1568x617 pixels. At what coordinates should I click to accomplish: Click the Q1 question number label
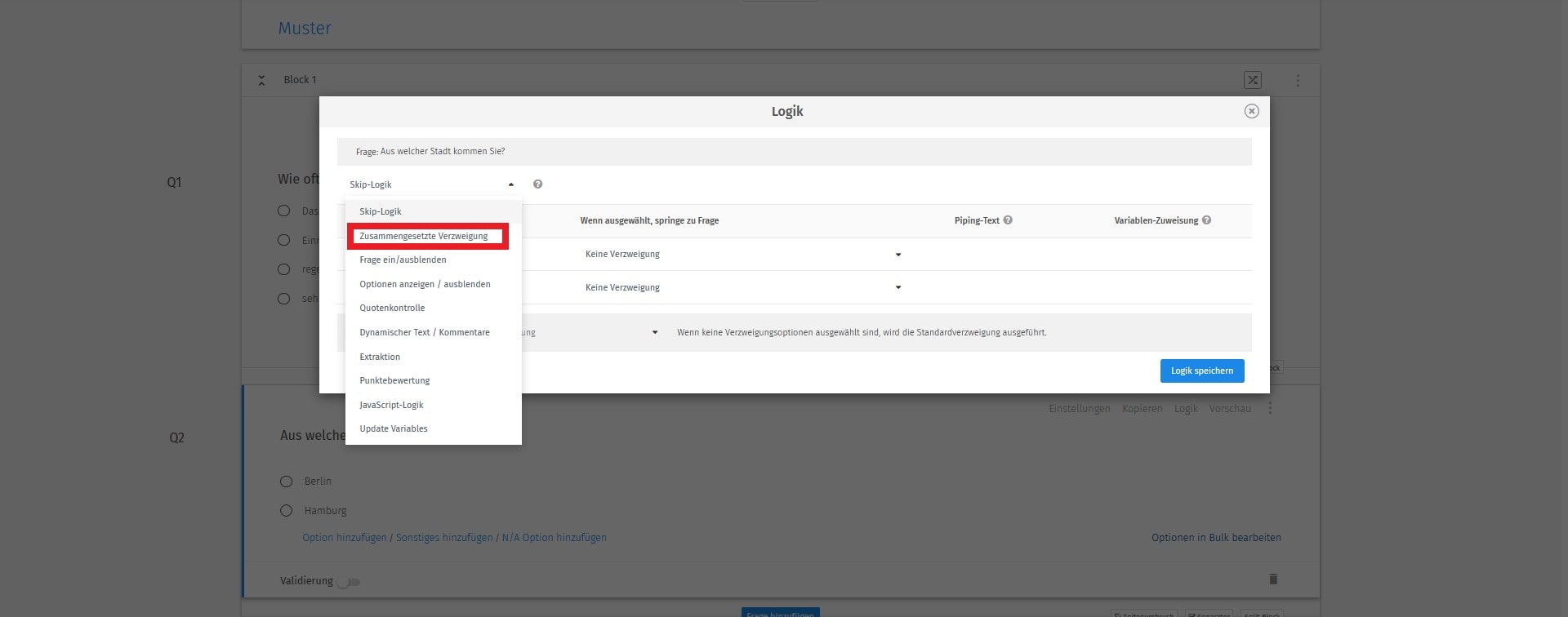click(174, 183)
